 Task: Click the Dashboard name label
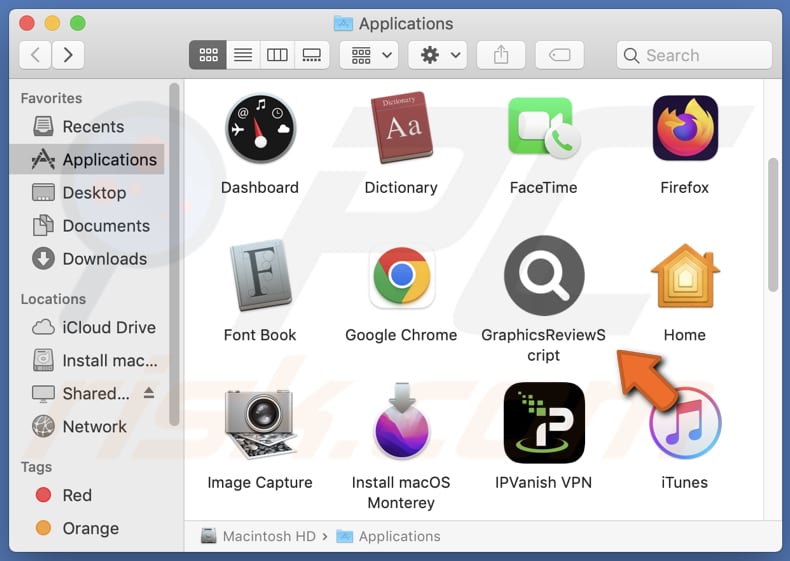click(x=260, y=188)
